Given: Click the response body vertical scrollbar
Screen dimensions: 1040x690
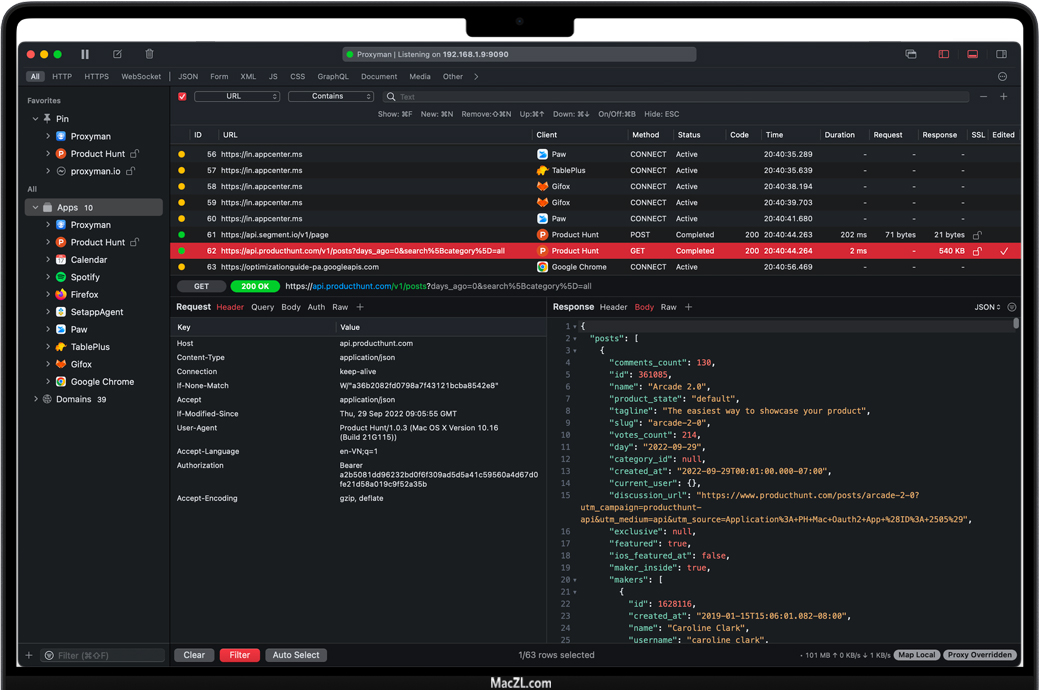Looking at the screenshot, I should [1016, 325].
